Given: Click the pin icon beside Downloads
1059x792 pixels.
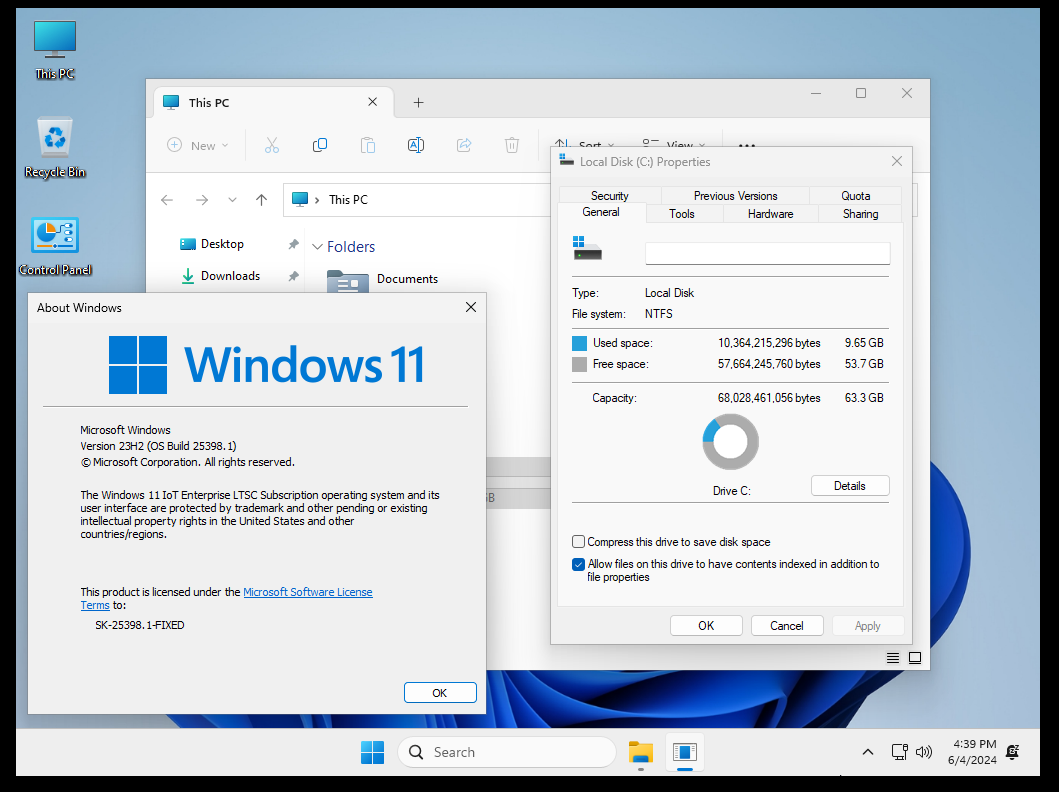Looking at the screenshot, I should 293,276.
